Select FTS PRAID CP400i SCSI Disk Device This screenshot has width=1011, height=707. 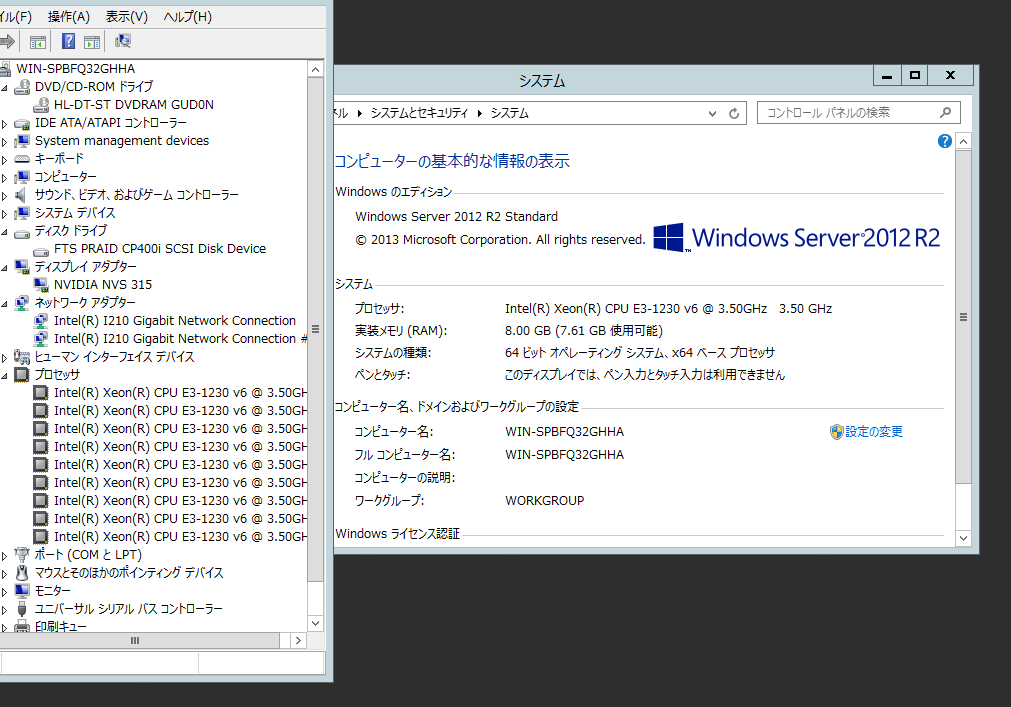159,249
